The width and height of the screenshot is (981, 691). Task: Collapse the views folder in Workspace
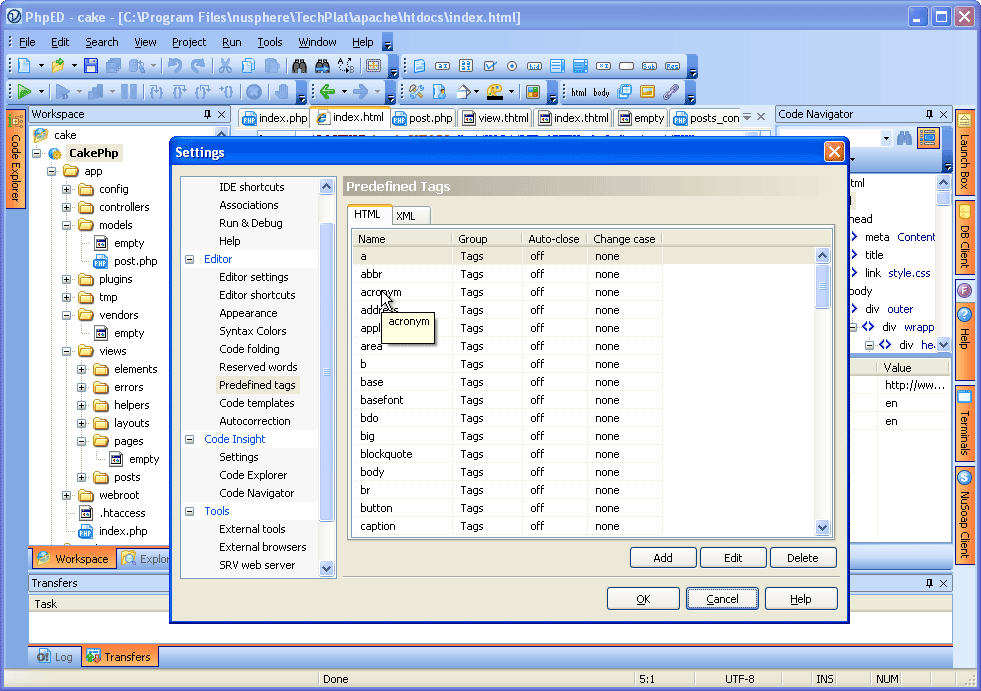(x=66, y=351)
